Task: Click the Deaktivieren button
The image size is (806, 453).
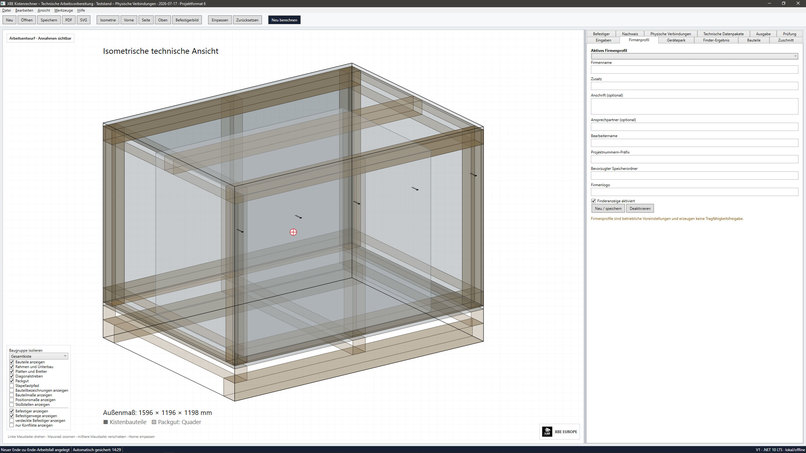Action: coord(640,208)
